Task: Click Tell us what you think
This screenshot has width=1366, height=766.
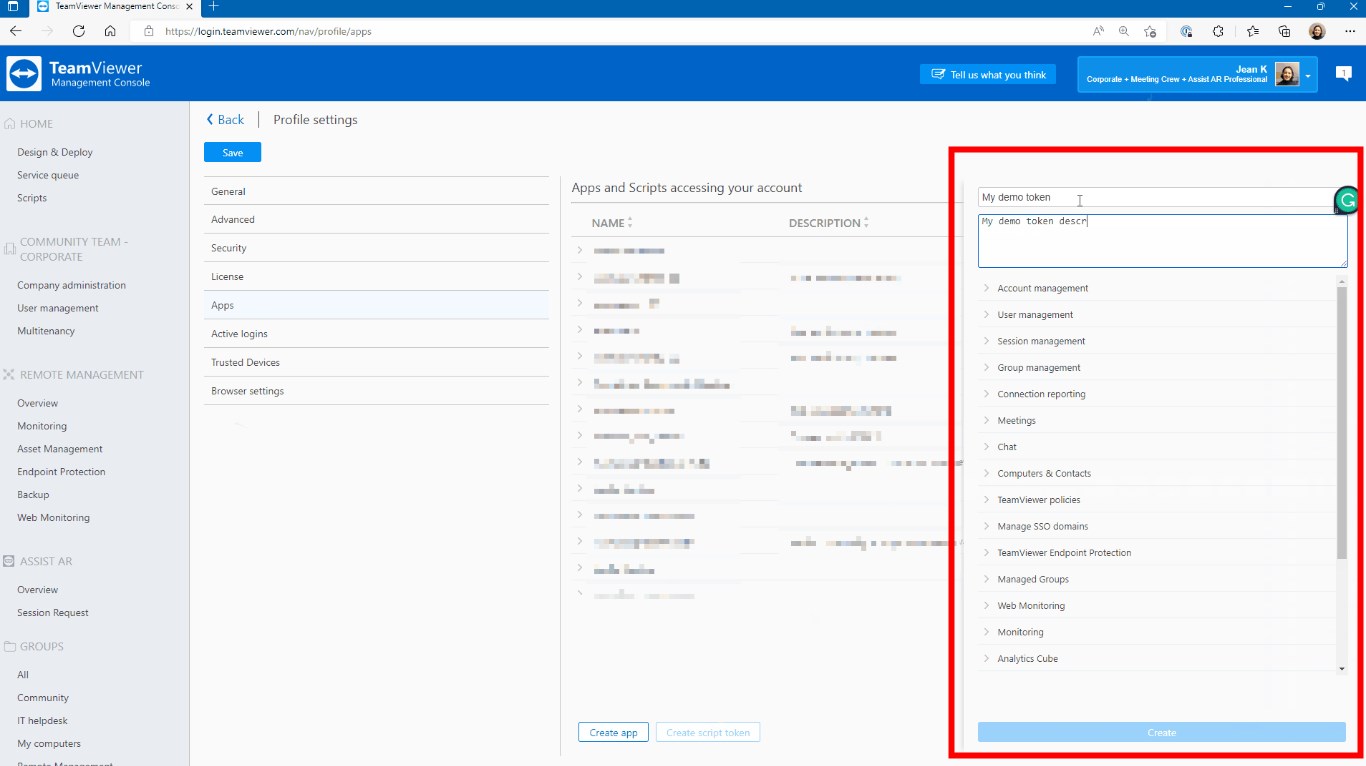Action: [x=988, y=74]
